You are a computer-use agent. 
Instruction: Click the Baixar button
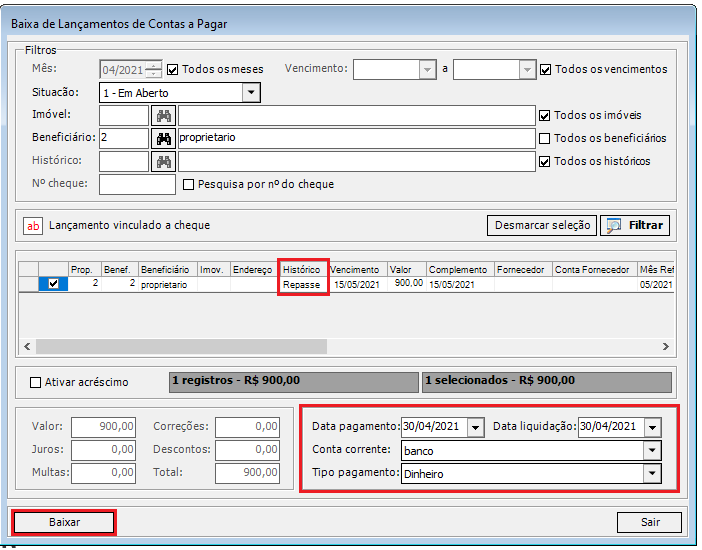[x=64, y=522]
